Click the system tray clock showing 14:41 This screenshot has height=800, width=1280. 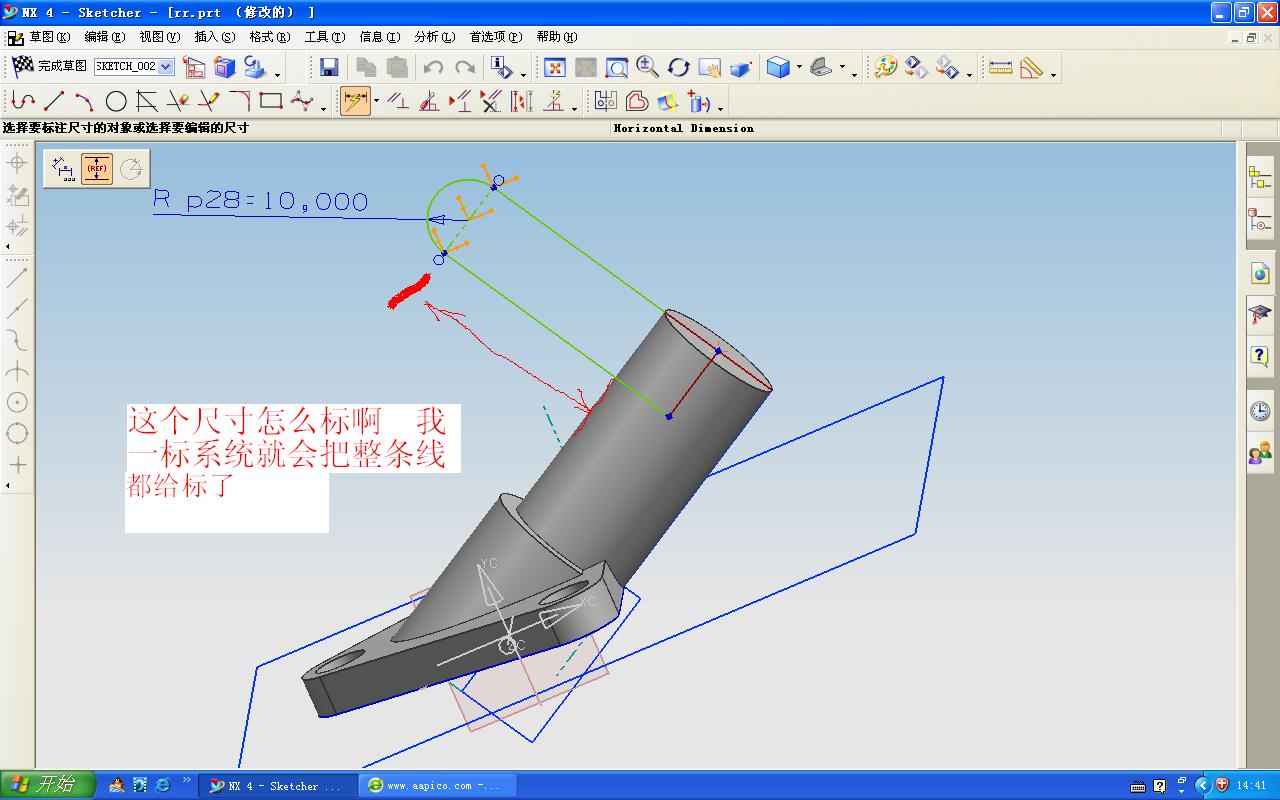click(1251, 786)
